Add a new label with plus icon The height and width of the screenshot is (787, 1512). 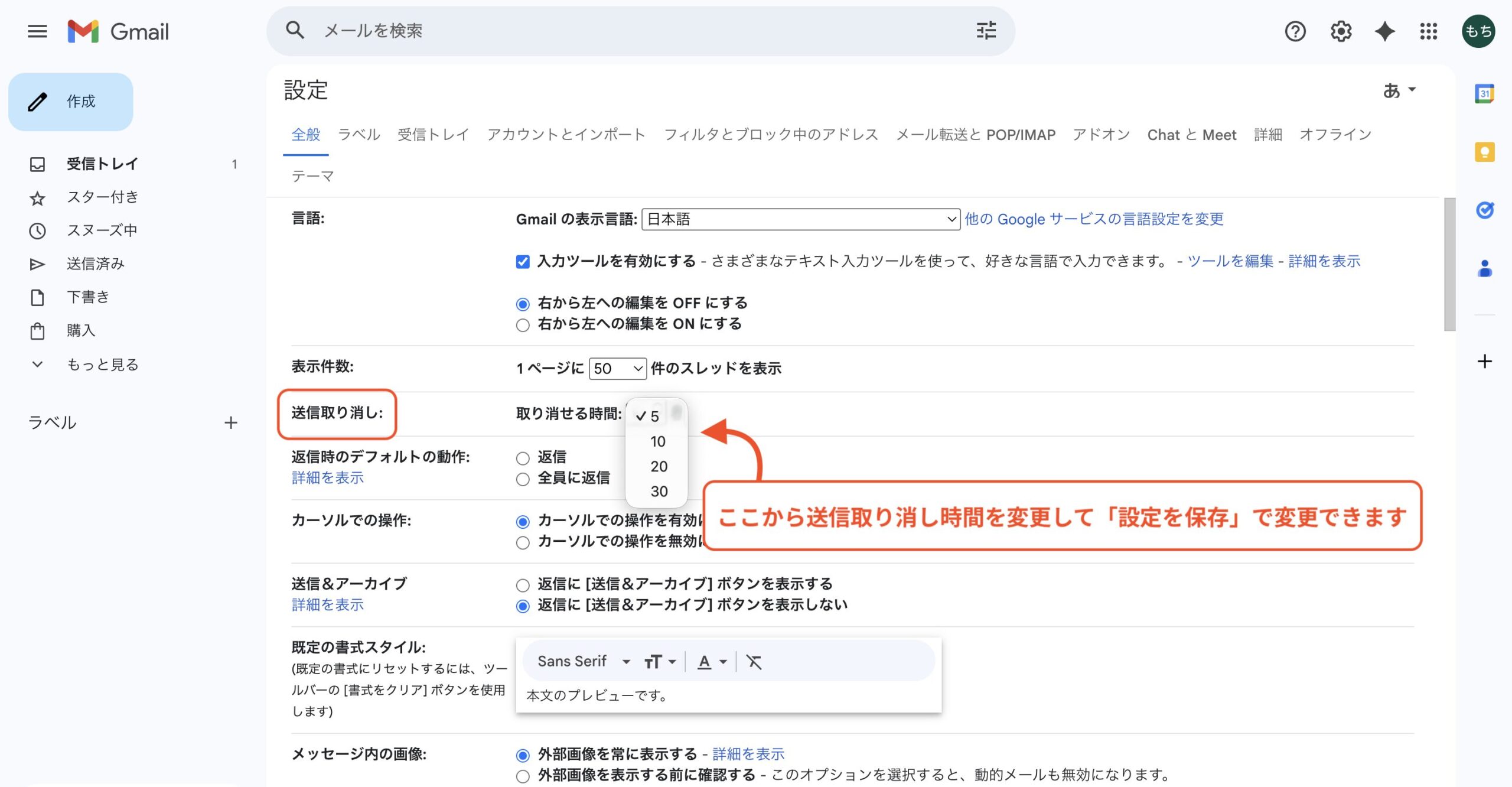(x=231, y=423)
